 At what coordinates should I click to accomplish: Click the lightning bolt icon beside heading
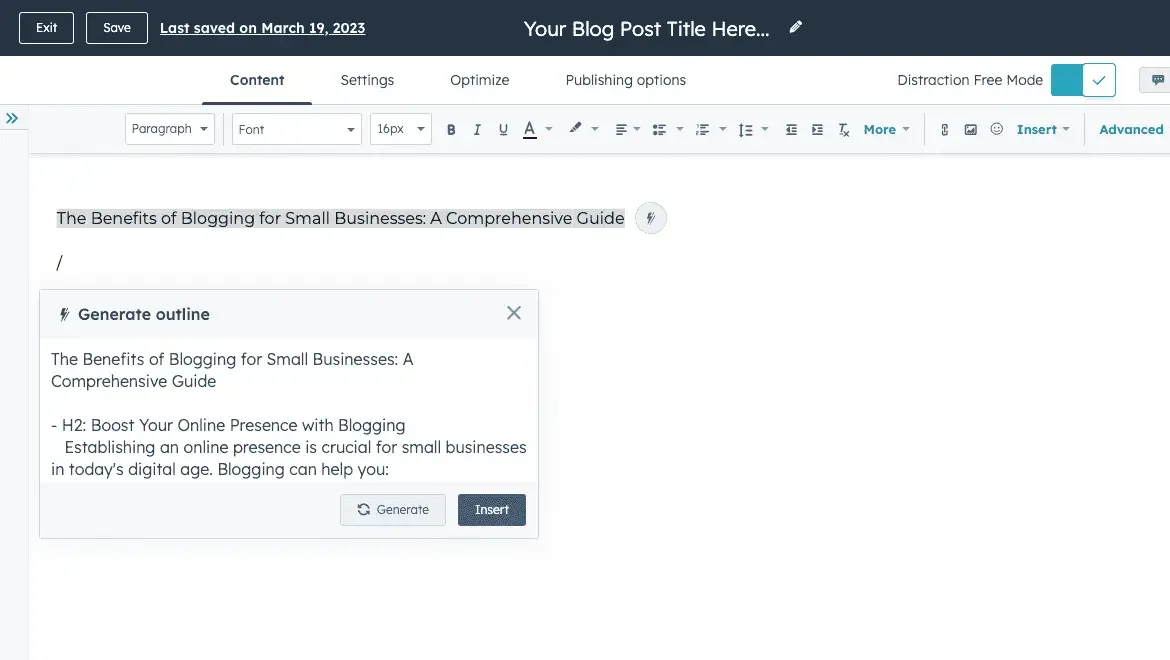(x=651, y=218)
